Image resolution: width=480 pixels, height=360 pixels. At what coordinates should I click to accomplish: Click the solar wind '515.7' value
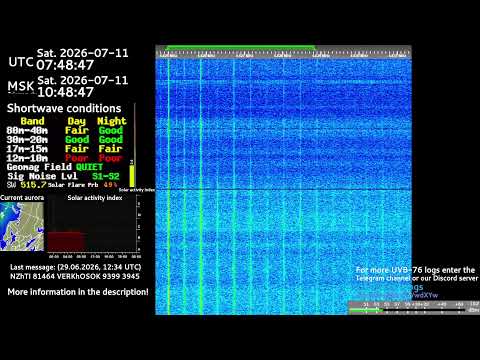33,185
